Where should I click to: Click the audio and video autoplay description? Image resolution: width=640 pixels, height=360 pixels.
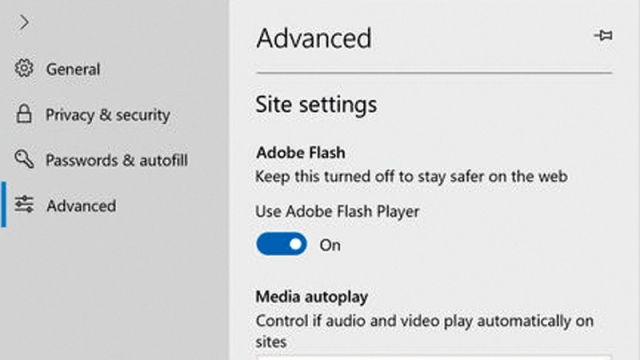[x=424, y=331]
